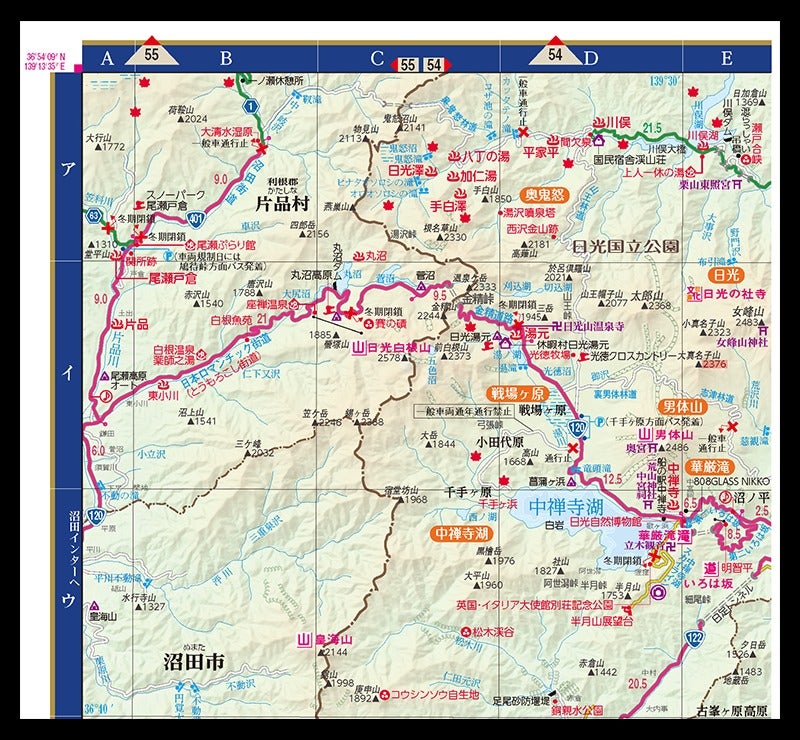Click the pink 山 icon beside 皇海山
Image resolution: width=800 pixels, height=740 pixels.
304,640
